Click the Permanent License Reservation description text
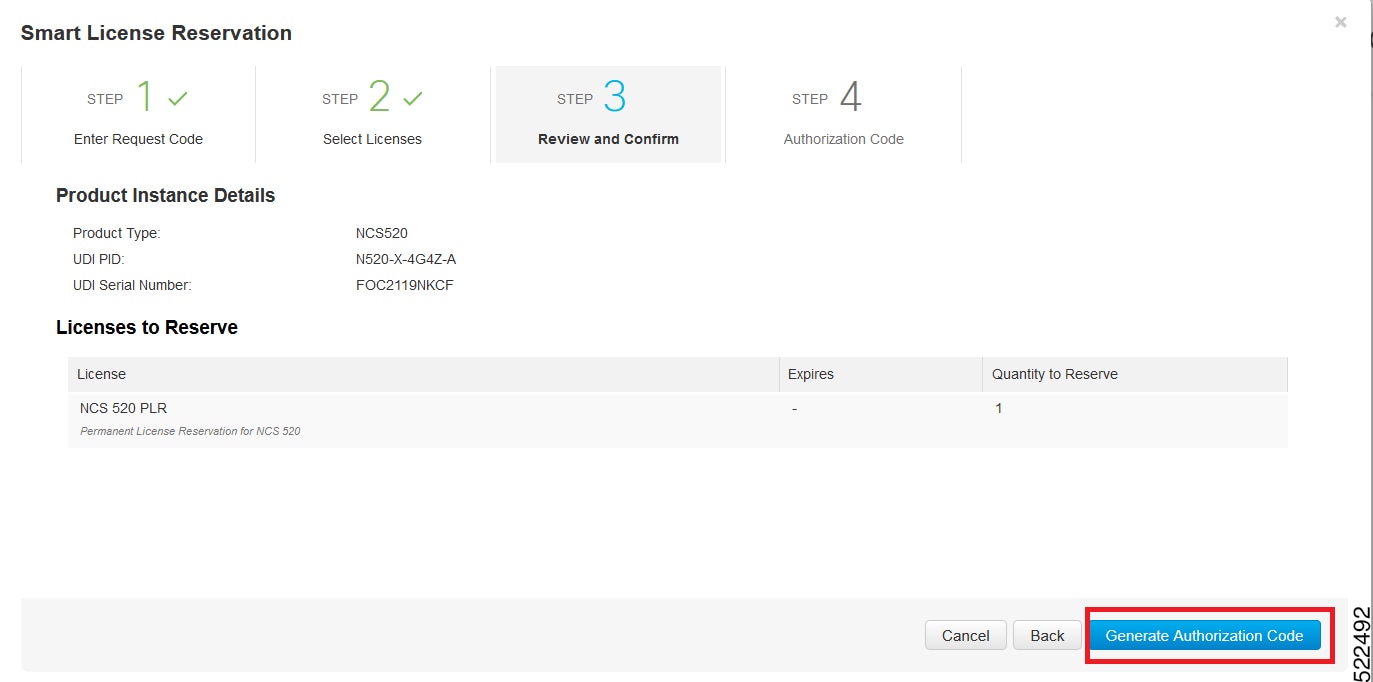This screenshot has width=1373, height=682. pos(190,431)
